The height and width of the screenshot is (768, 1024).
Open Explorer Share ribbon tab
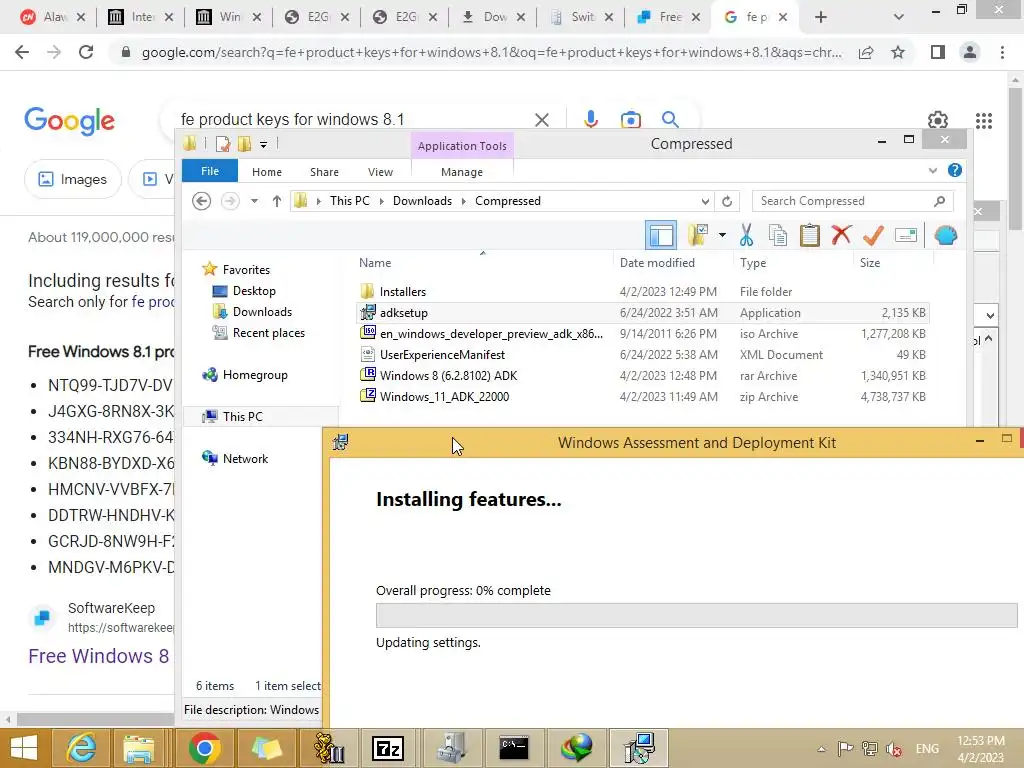(324, 172)
